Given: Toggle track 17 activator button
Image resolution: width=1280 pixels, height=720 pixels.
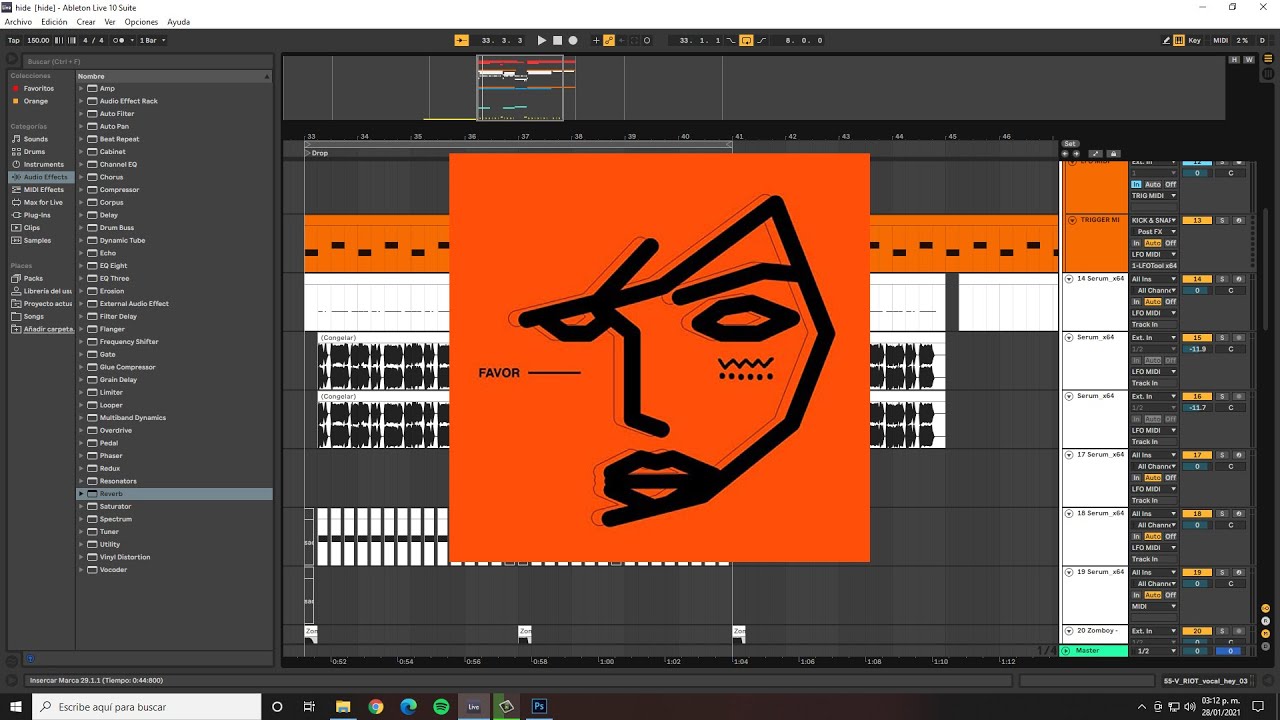Looking at the screenshot, I should click(x=1197, y=455).
